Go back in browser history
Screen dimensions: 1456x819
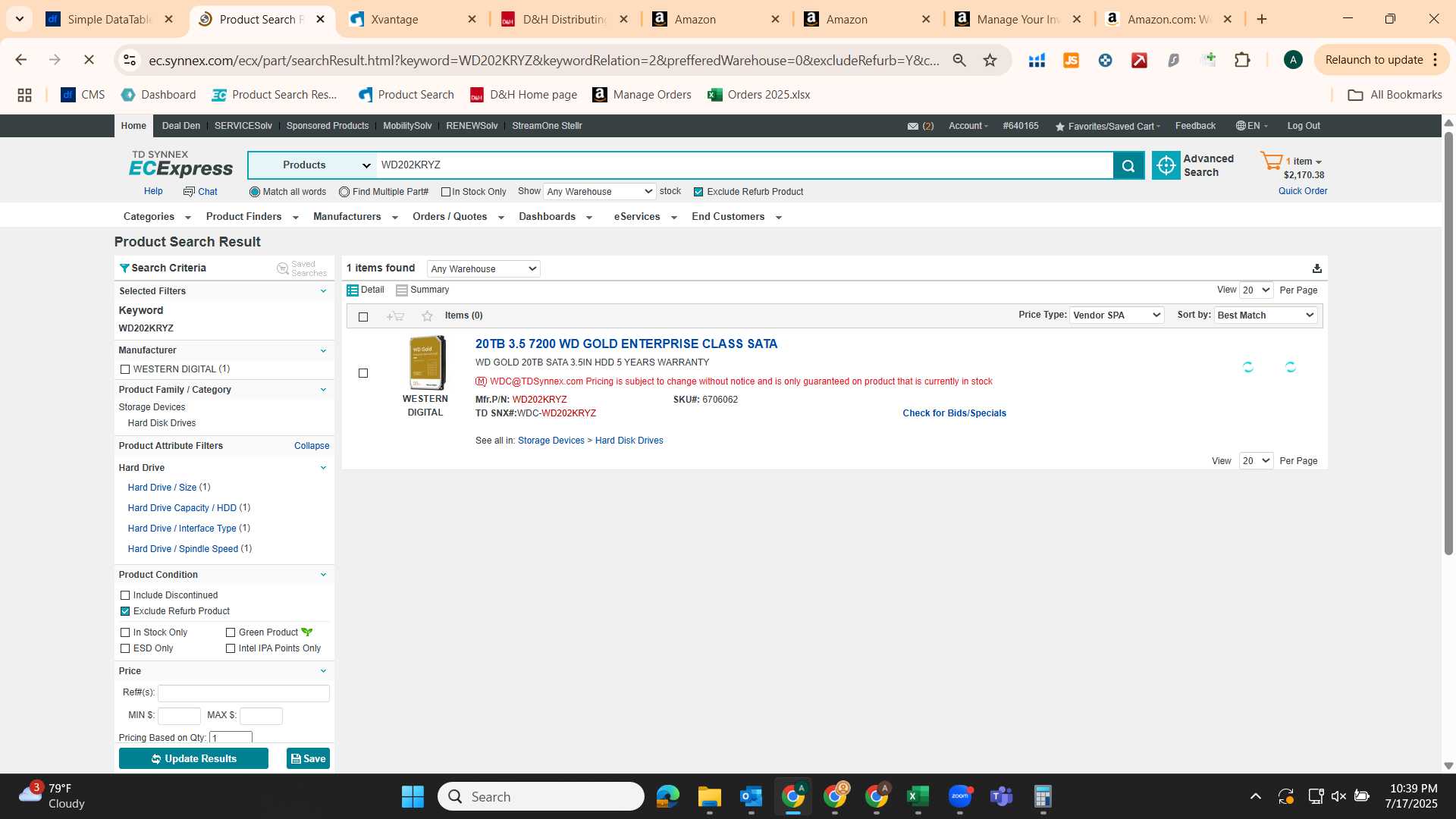(21, 60)
